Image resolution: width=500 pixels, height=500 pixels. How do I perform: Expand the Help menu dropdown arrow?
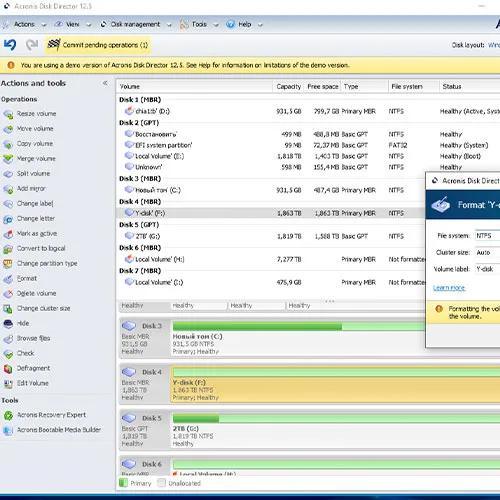(260, 25)
